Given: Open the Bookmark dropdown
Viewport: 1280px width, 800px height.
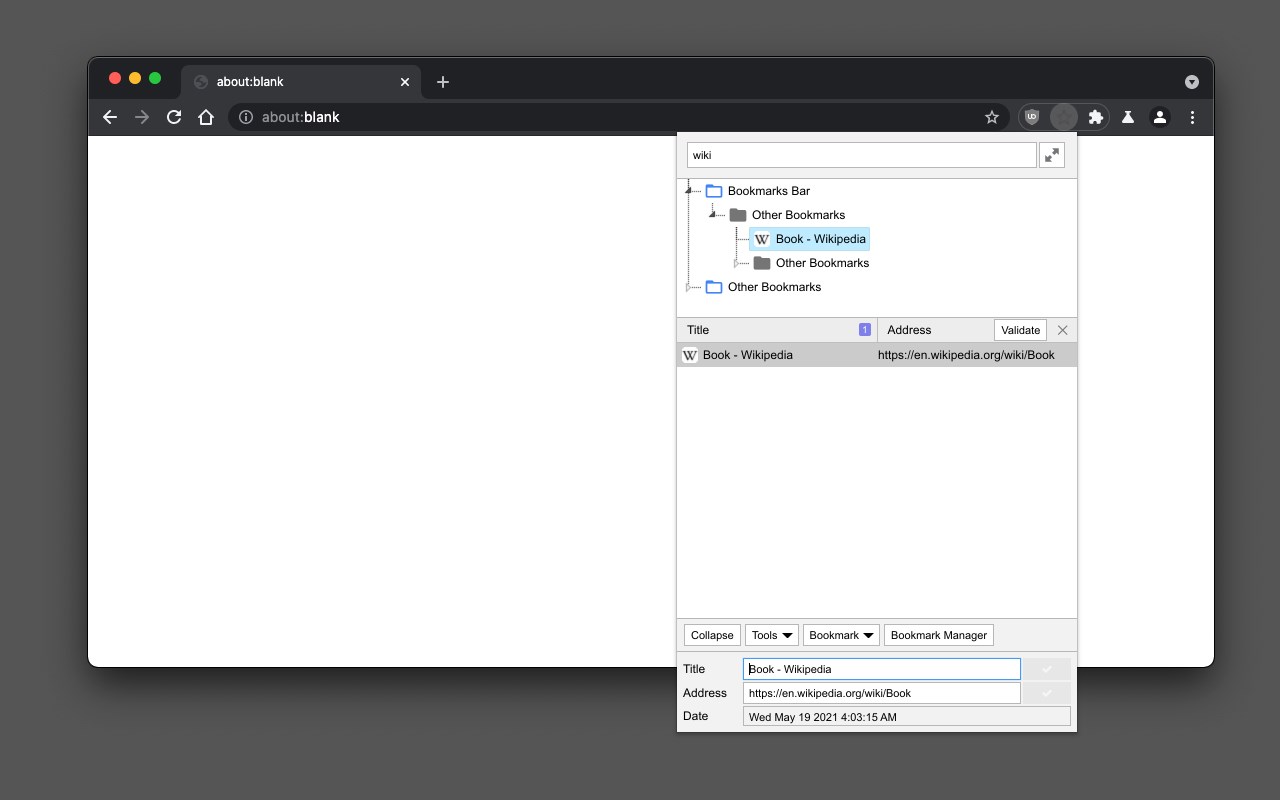Looking at the screenshot, I should (x=841, y=635).
